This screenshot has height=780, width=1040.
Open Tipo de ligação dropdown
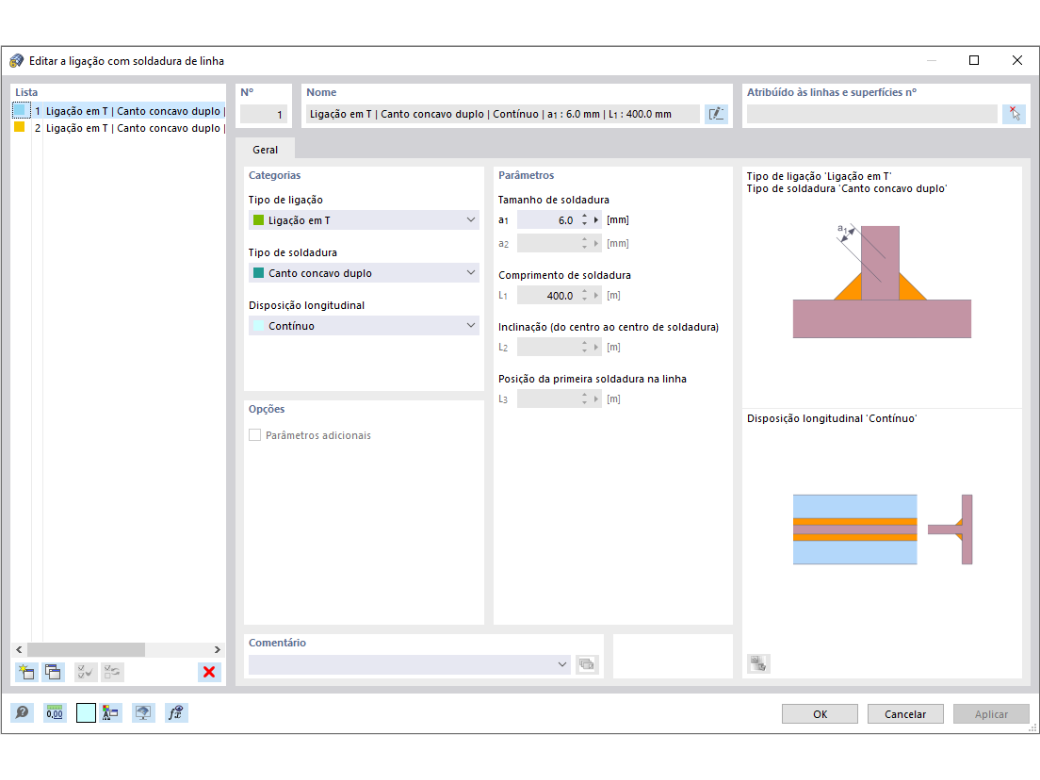363,220
